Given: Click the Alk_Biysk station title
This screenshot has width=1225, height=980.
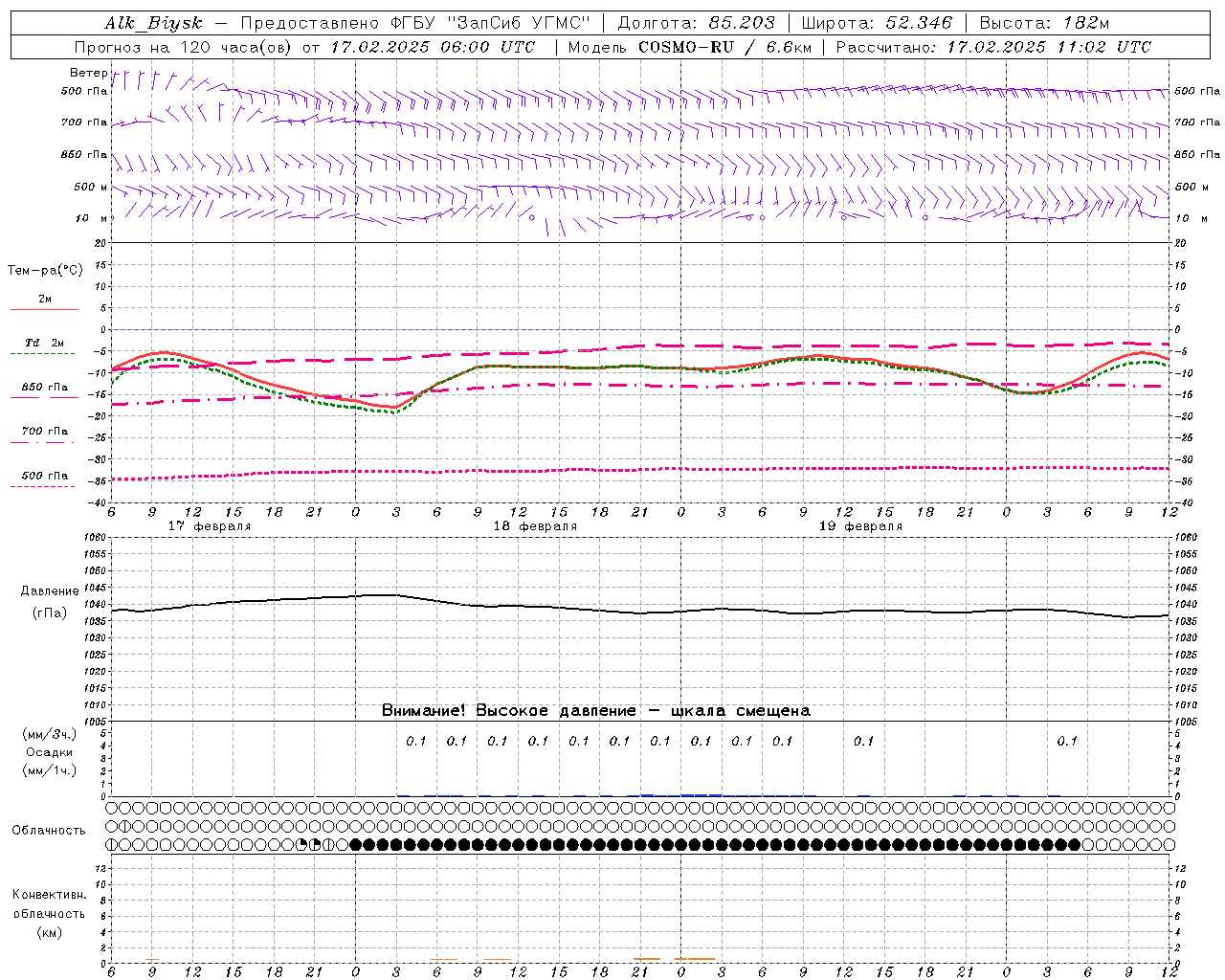Looking at the screenshot, I should (153, 23).
